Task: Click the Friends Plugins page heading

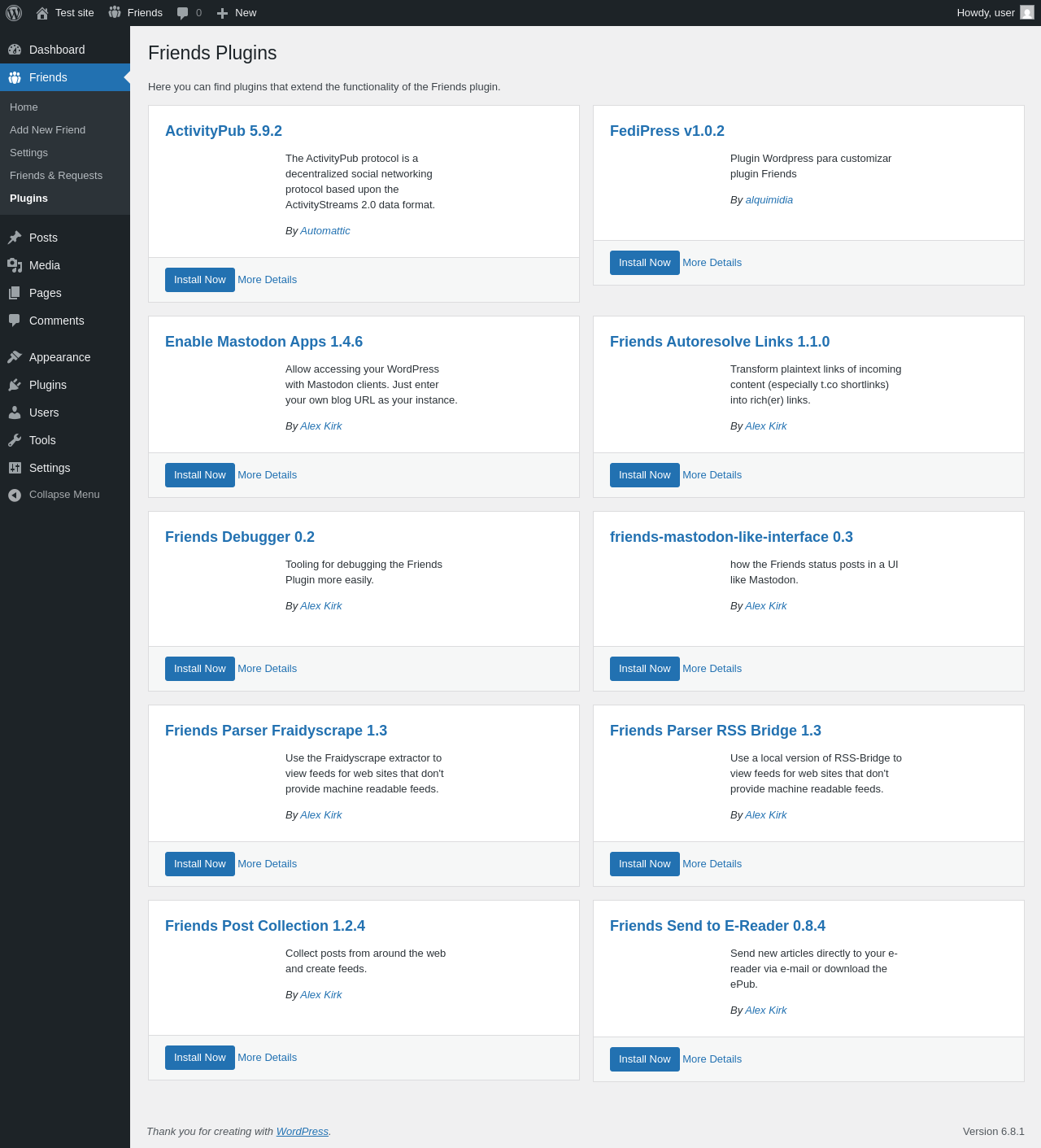Action: (212, 53)
